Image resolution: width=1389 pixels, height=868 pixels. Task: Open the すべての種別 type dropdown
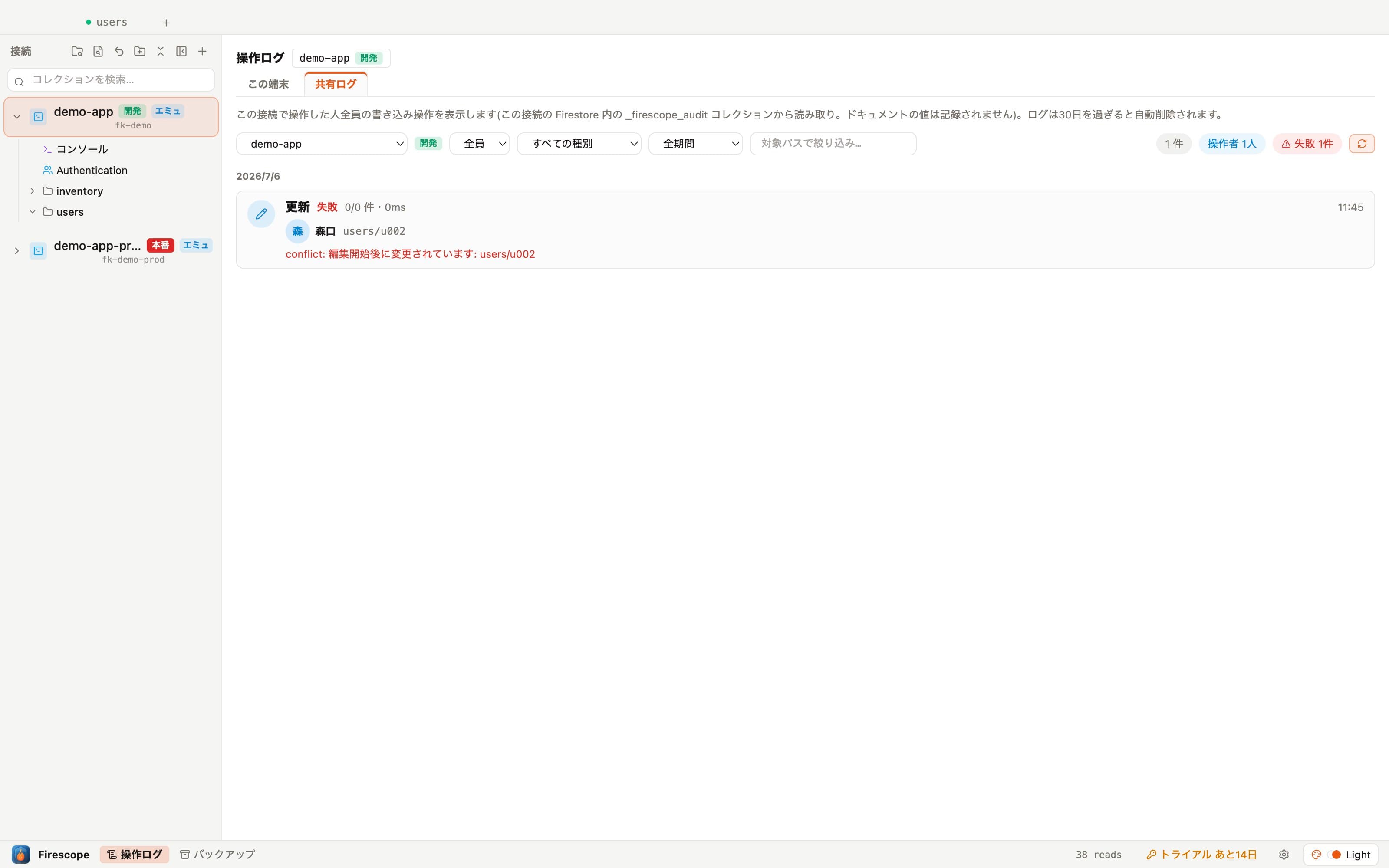click(x=579, y=144)
